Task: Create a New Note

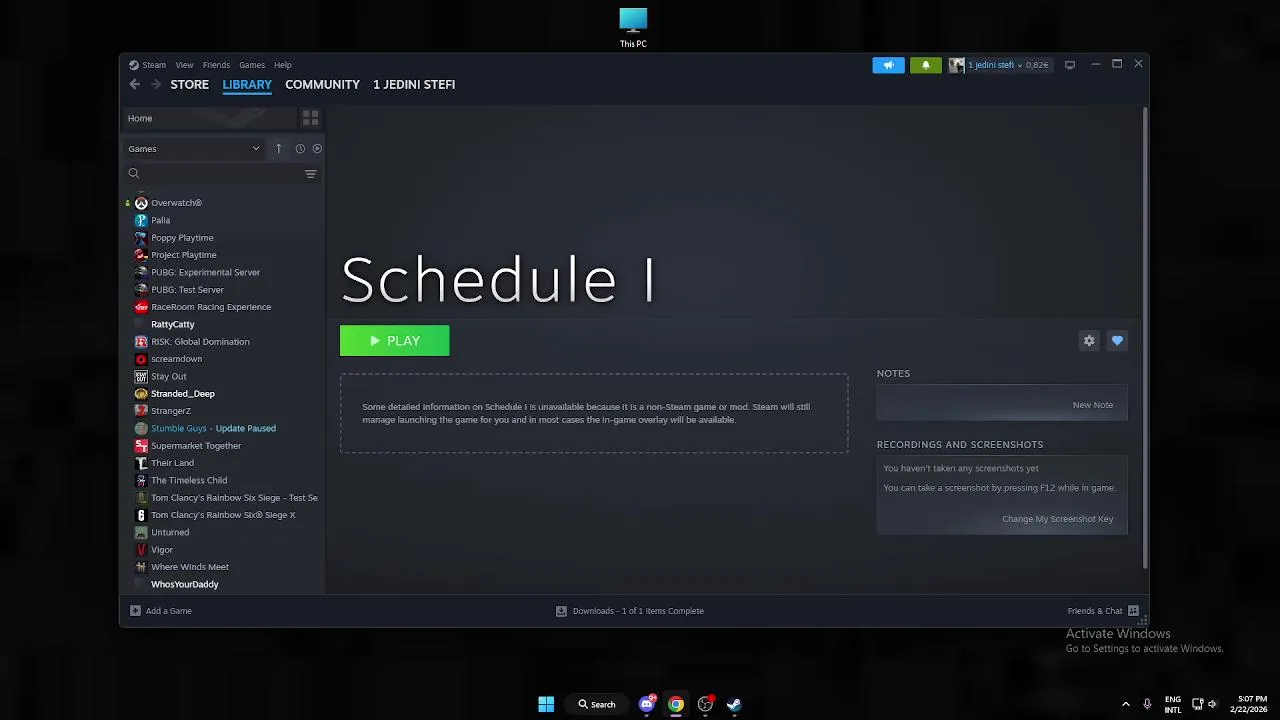Action: pyautogui.click(x=1092, y=405)
